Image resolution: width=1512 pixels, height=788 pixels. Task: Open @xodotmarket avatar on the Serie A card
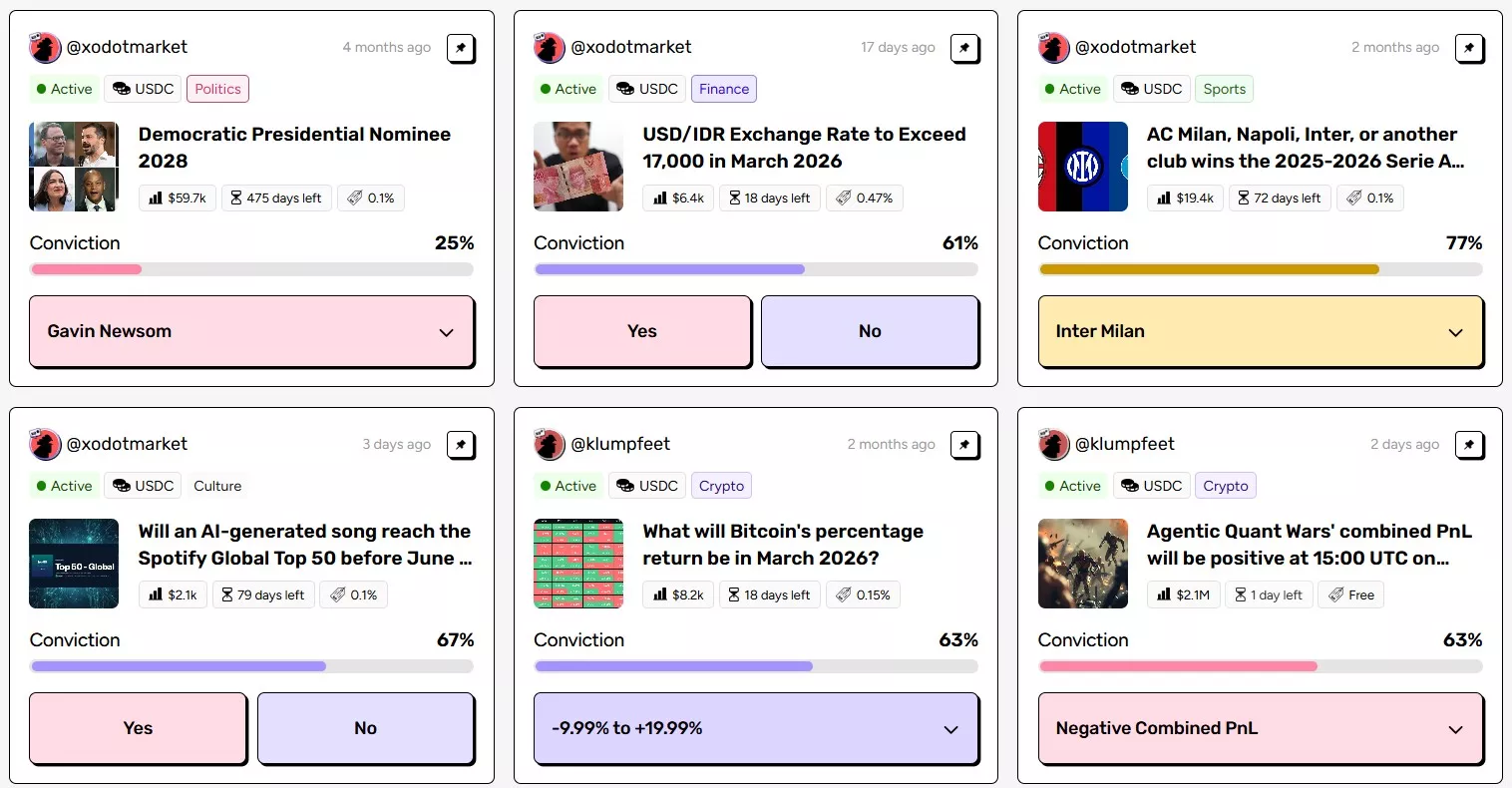point(1054,47)
